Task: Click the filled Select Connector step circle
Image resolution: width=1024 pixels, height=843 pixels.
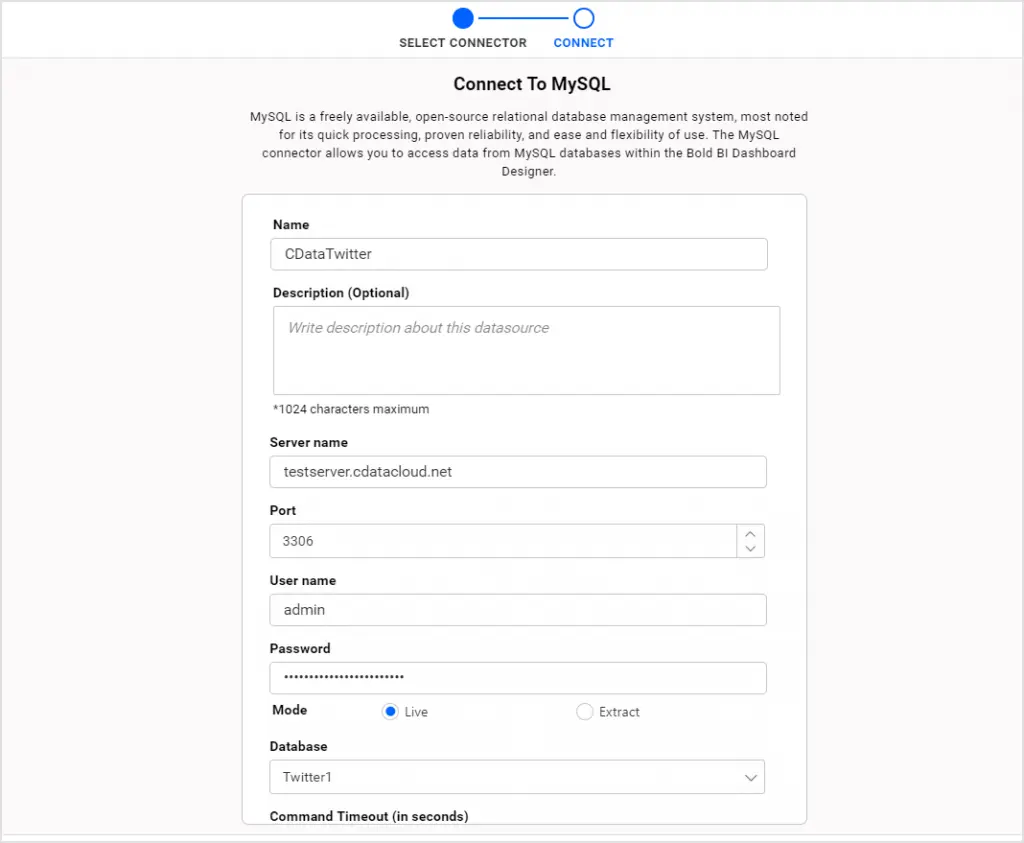Action: [462, 18]
